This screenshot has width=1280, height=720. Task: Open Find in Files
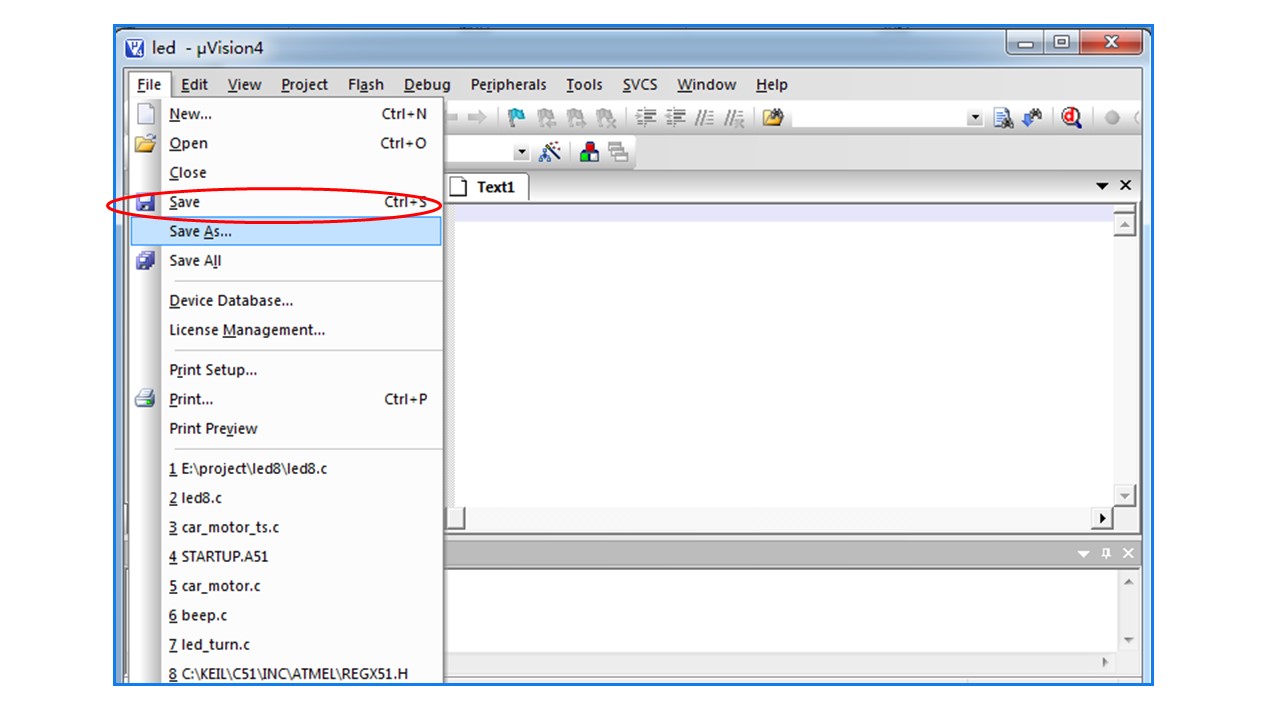(772, 118)
